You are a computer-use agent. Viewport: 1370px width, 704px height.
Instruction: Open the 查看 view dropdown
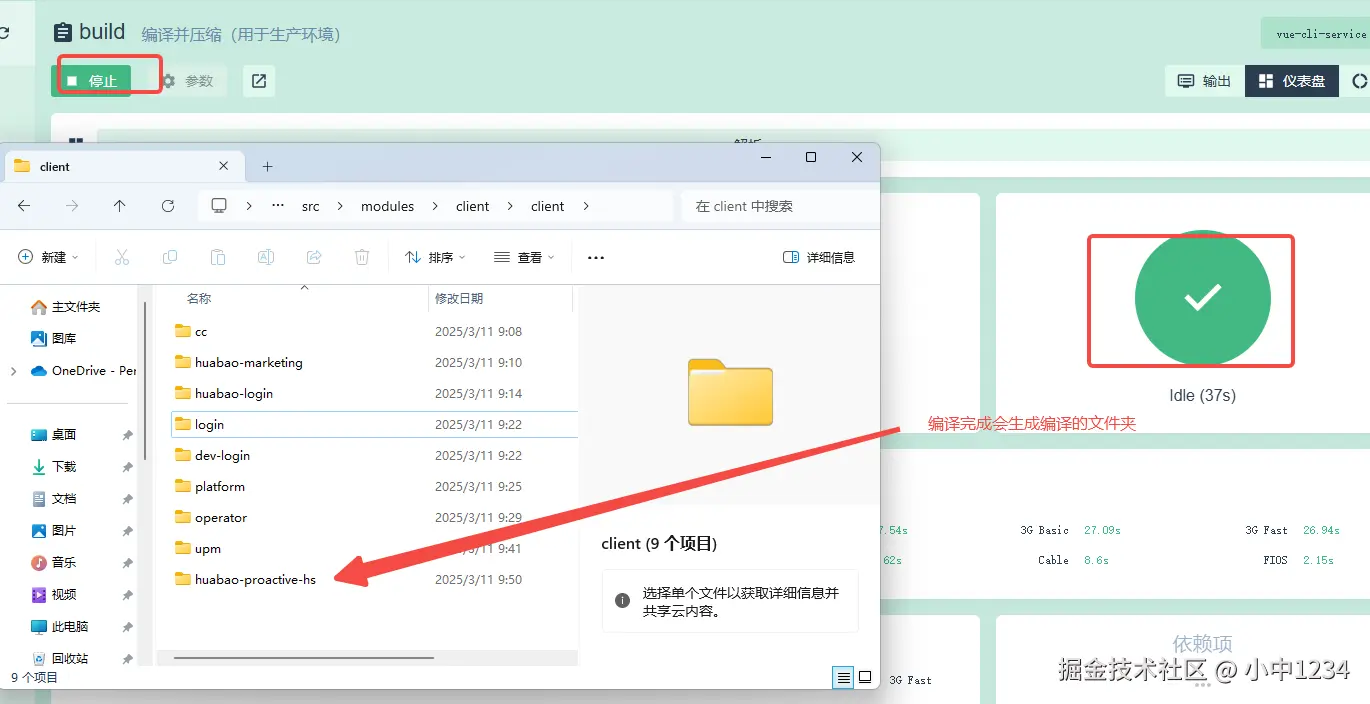click(x=525, y=257)
